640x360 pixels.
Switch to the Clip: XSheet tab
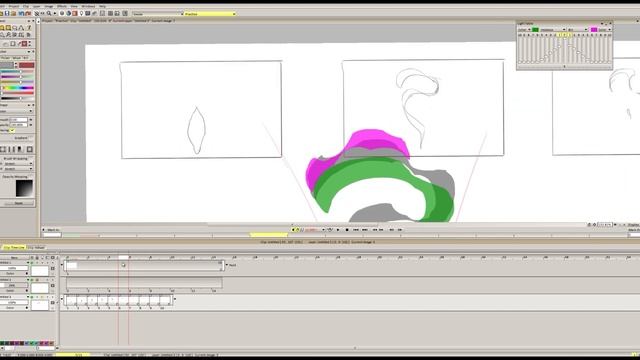pos(37,247)
